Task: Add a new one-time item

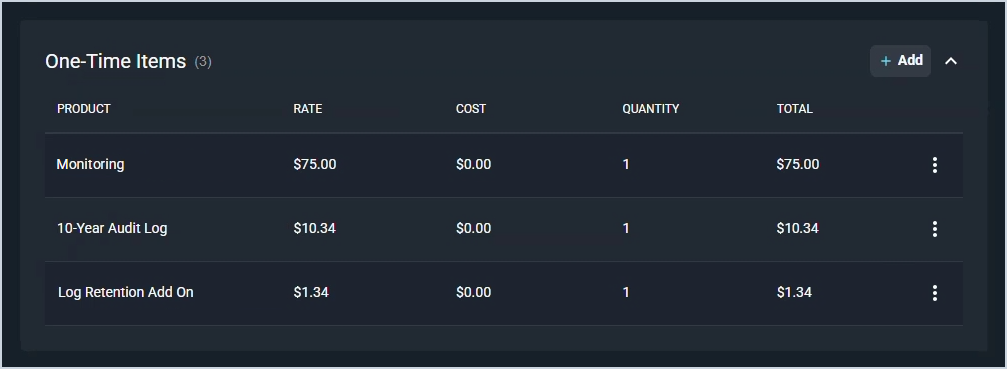Action: point(900,61)
